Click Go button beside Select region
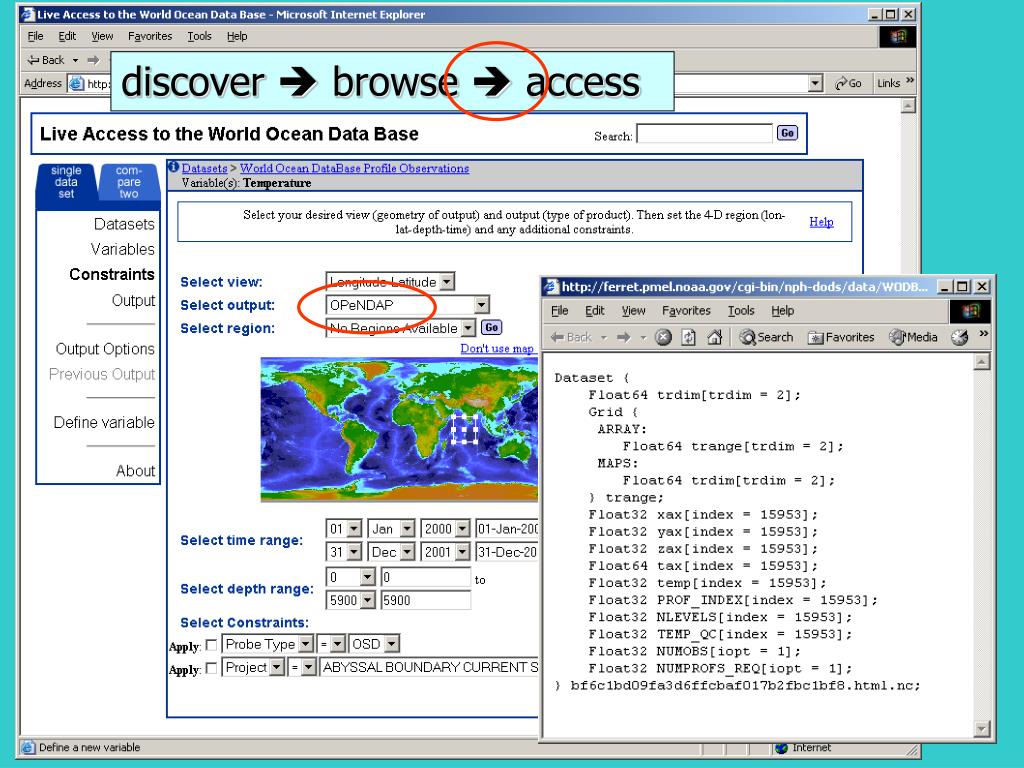The image size is (1024, 768). point(491,328)
